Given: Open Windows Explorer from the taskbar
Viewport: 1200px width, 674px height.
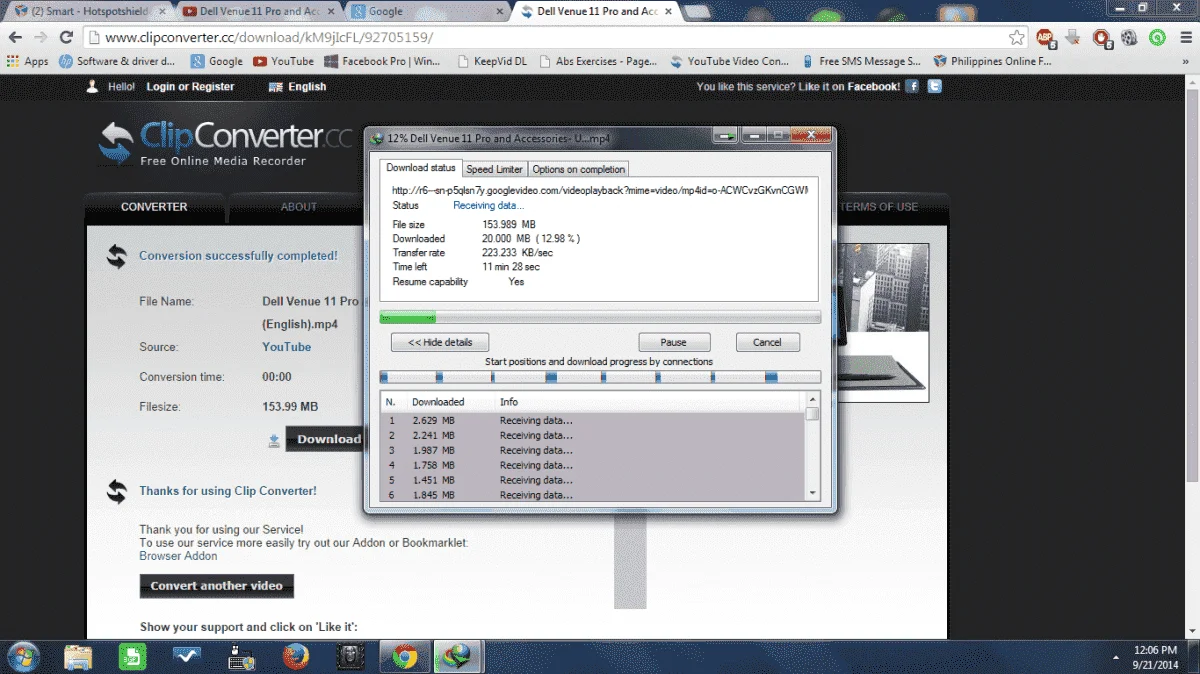Looking at the screenshot, I should pyautogui.click(x=78, y=657).
